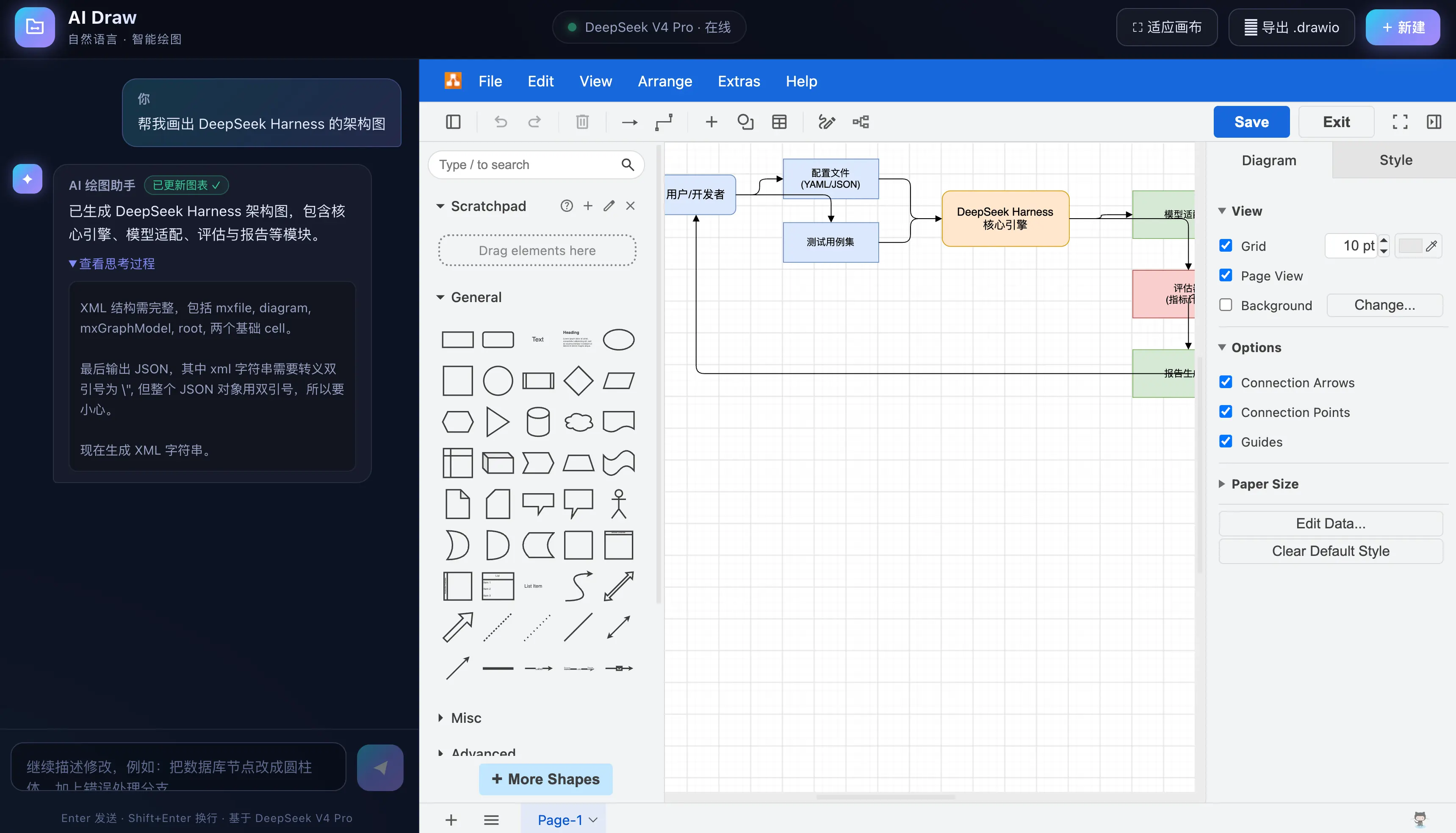The width and height of the screenshot is (1456, 833).
Task: Pick the triangle shape in General
Action: 497,422
